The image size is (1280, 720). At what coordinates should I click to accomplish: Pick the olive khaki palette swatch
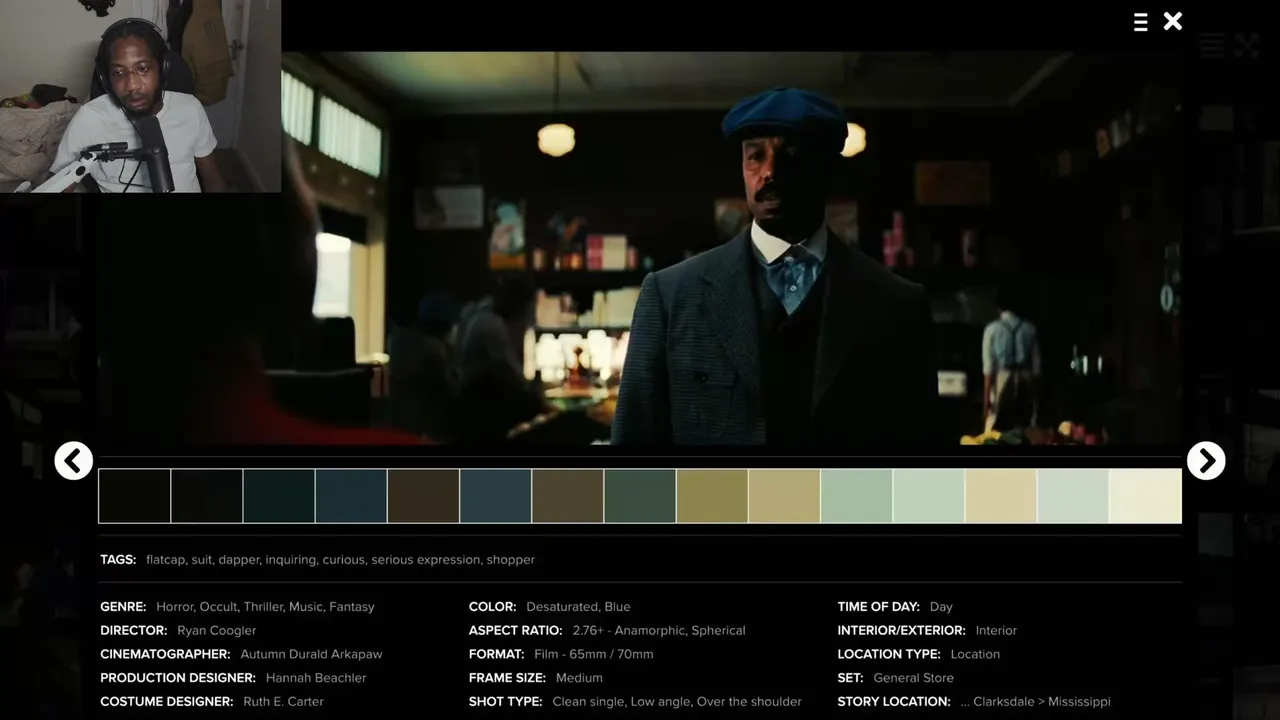[712, 496]
